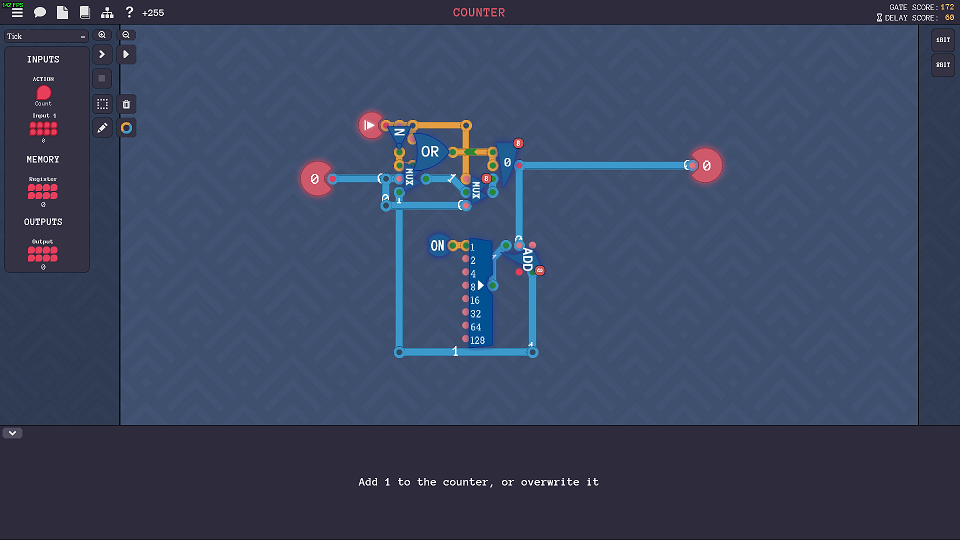Choose the 1BIT component category
The width and height of the screenshot is (960, 540).
pos(942,40)
